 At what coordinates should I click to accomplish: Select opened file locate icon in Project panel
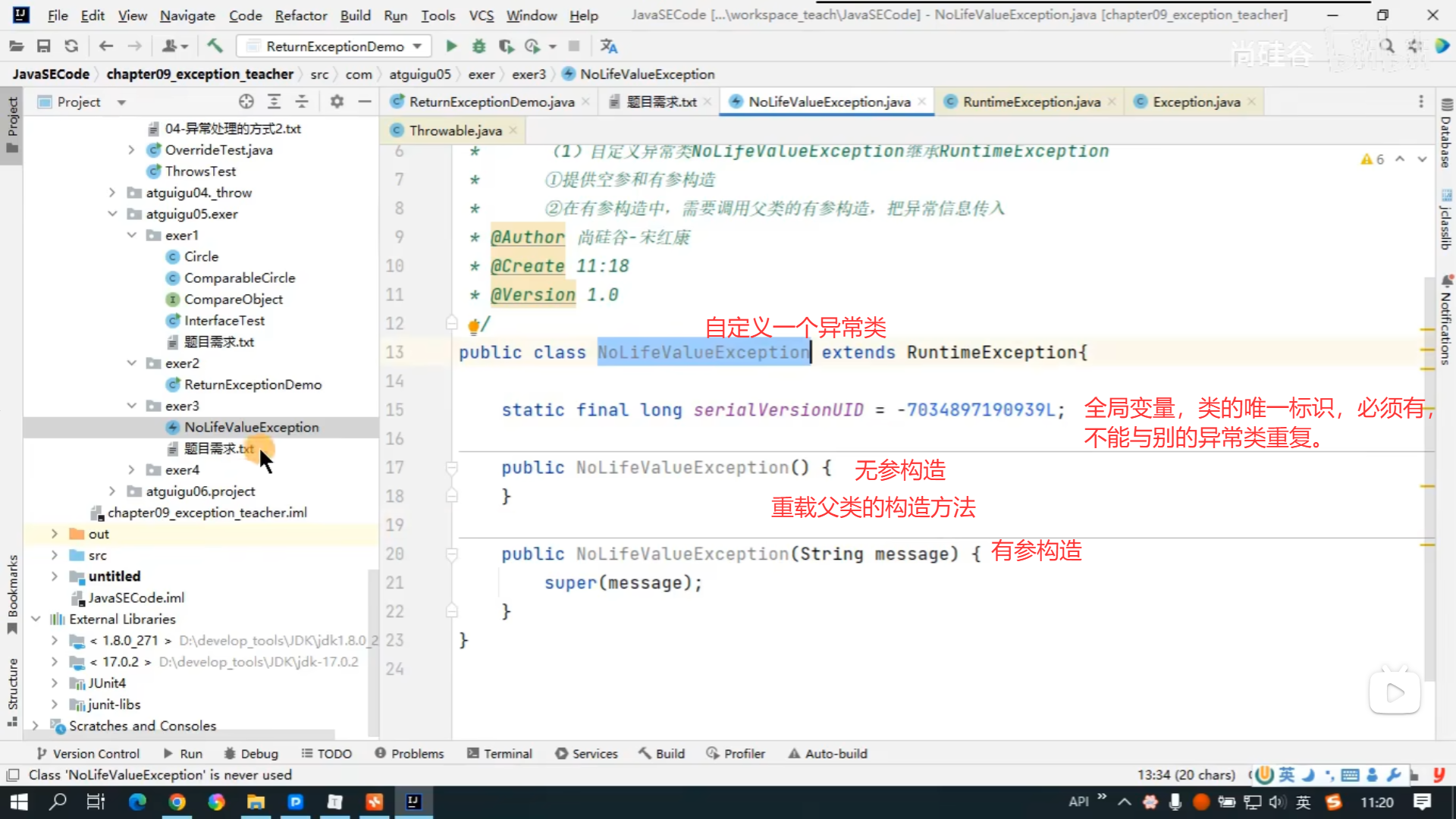[246, 102]
